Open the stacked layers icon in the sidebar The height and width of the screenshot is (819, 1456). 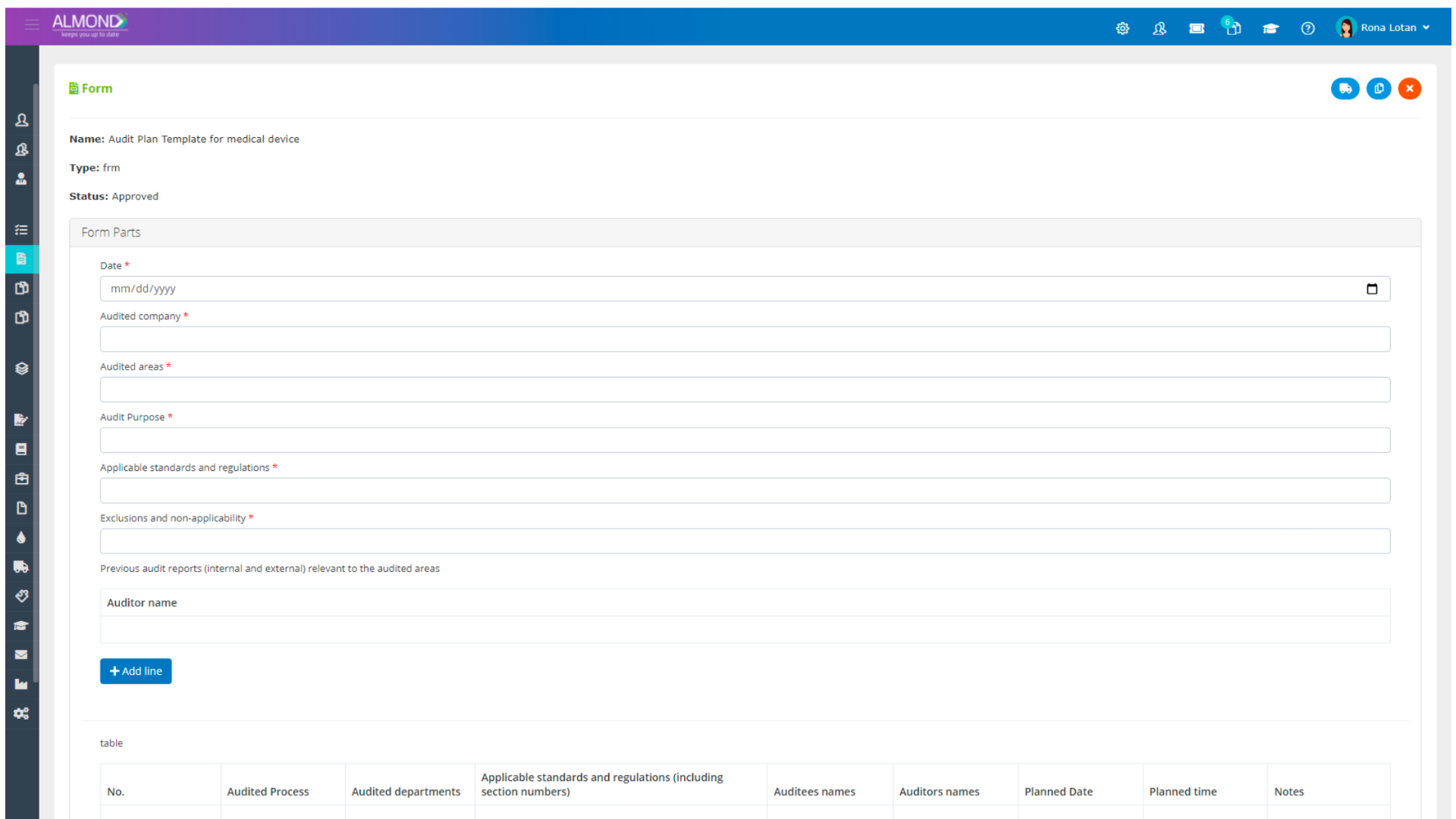coord(21,369)
